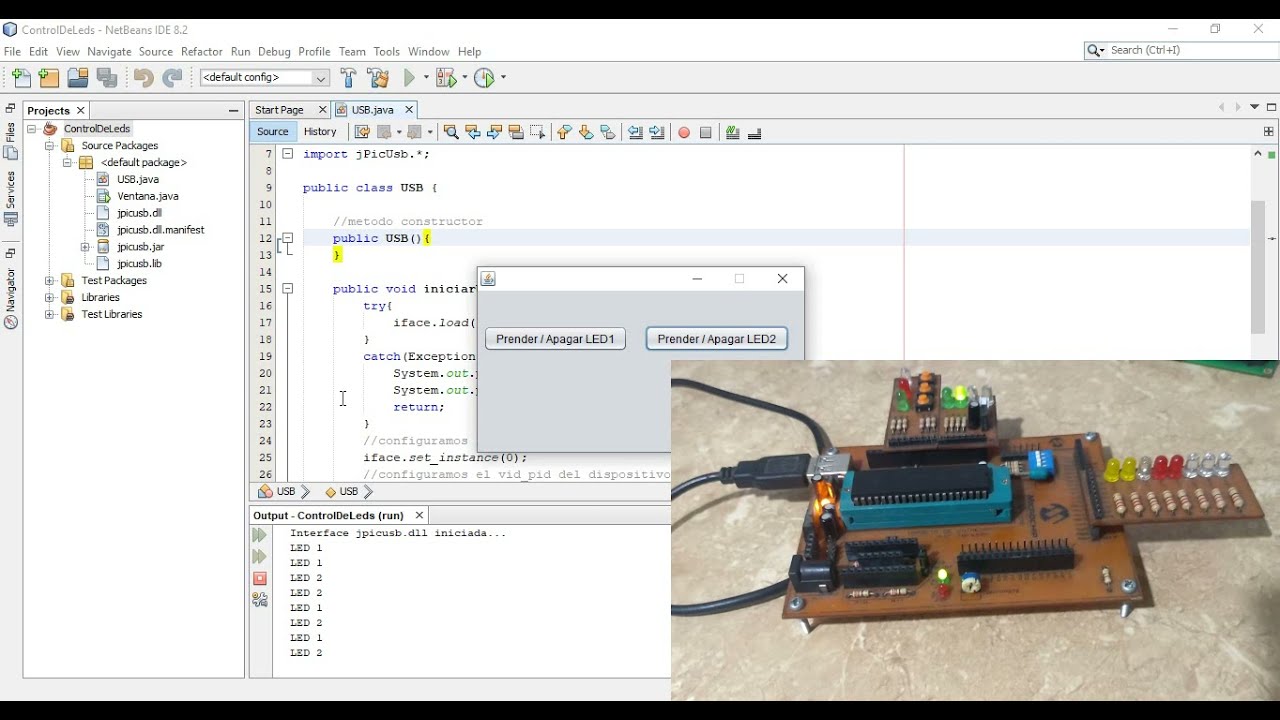Click the New File toolbar icon
The height and width of the screenshot is (720, 1280).
click(20, 78)
